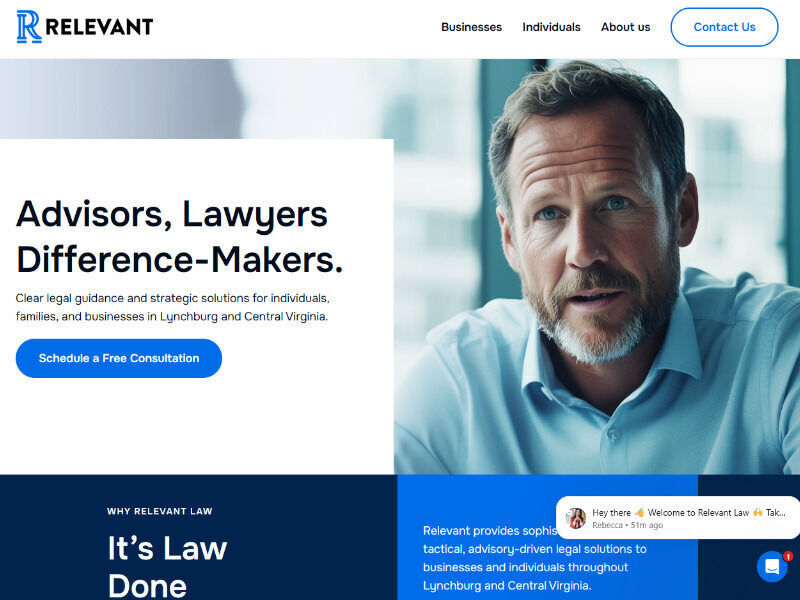Click the Relevant R logo icon
The image size is (800, 600).
(x=29, y=27)
